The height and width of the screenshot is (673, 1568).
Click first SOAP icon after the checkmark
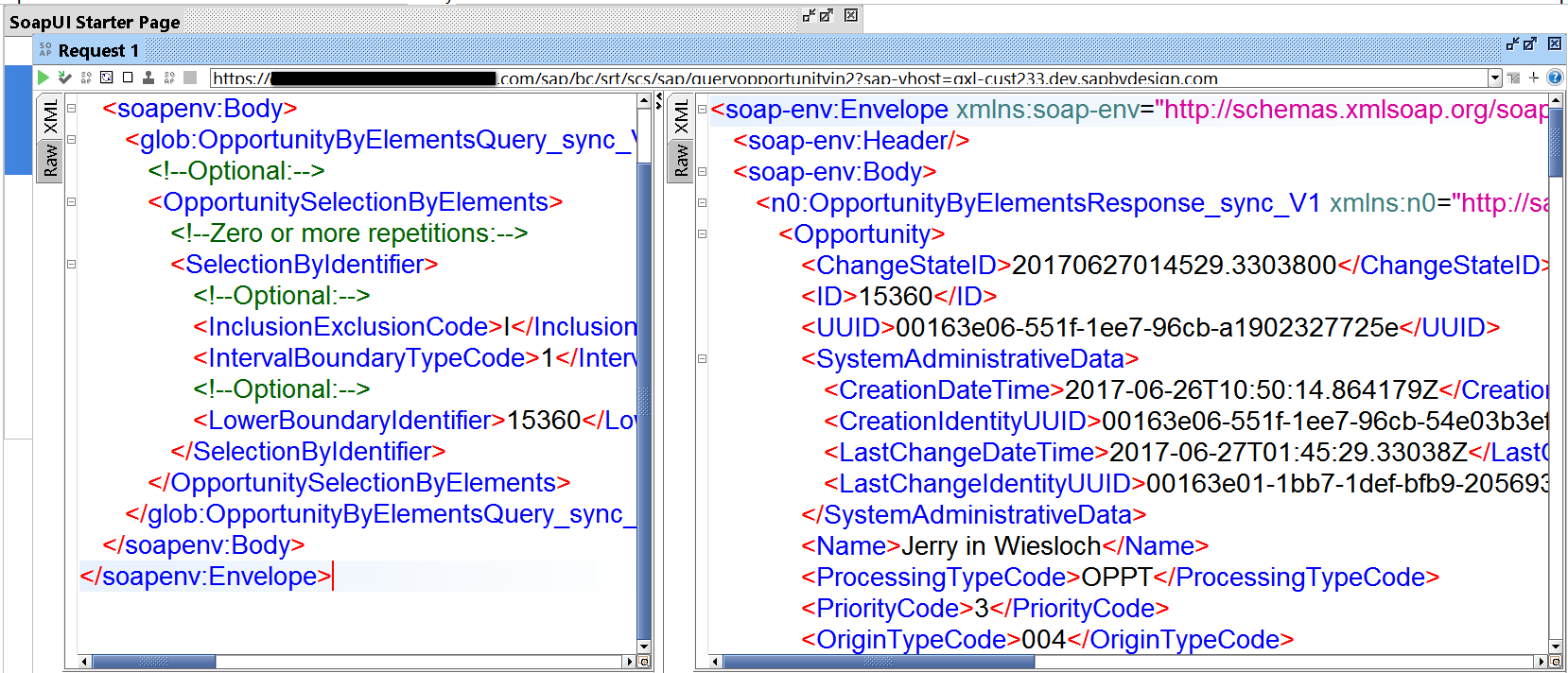86,78
